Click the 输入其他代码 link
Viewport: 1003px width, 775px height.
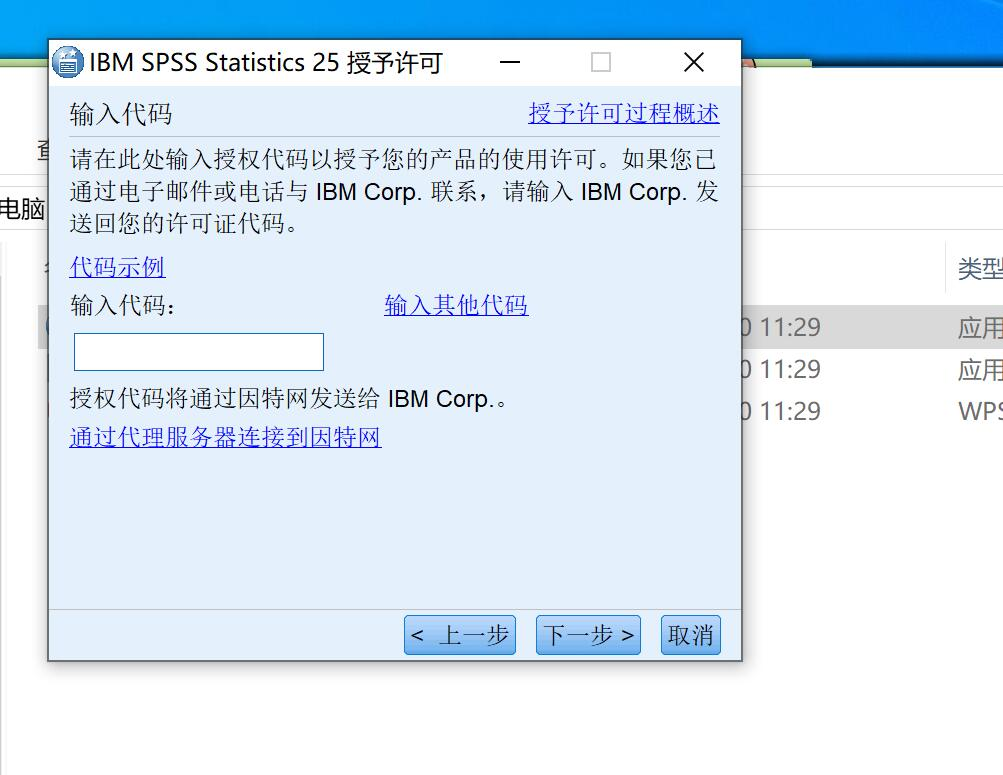pyautogui.click(x=456, y=305)
